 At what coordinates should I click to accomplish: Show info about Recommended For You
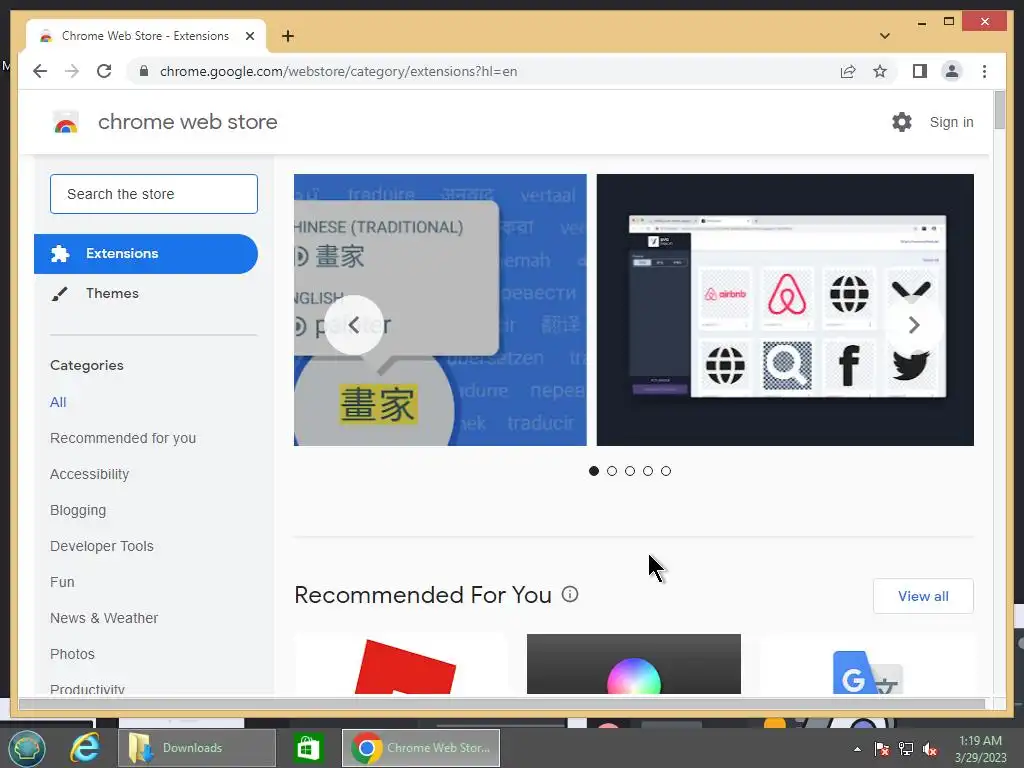pyautogui.click(x=570, y=594)
